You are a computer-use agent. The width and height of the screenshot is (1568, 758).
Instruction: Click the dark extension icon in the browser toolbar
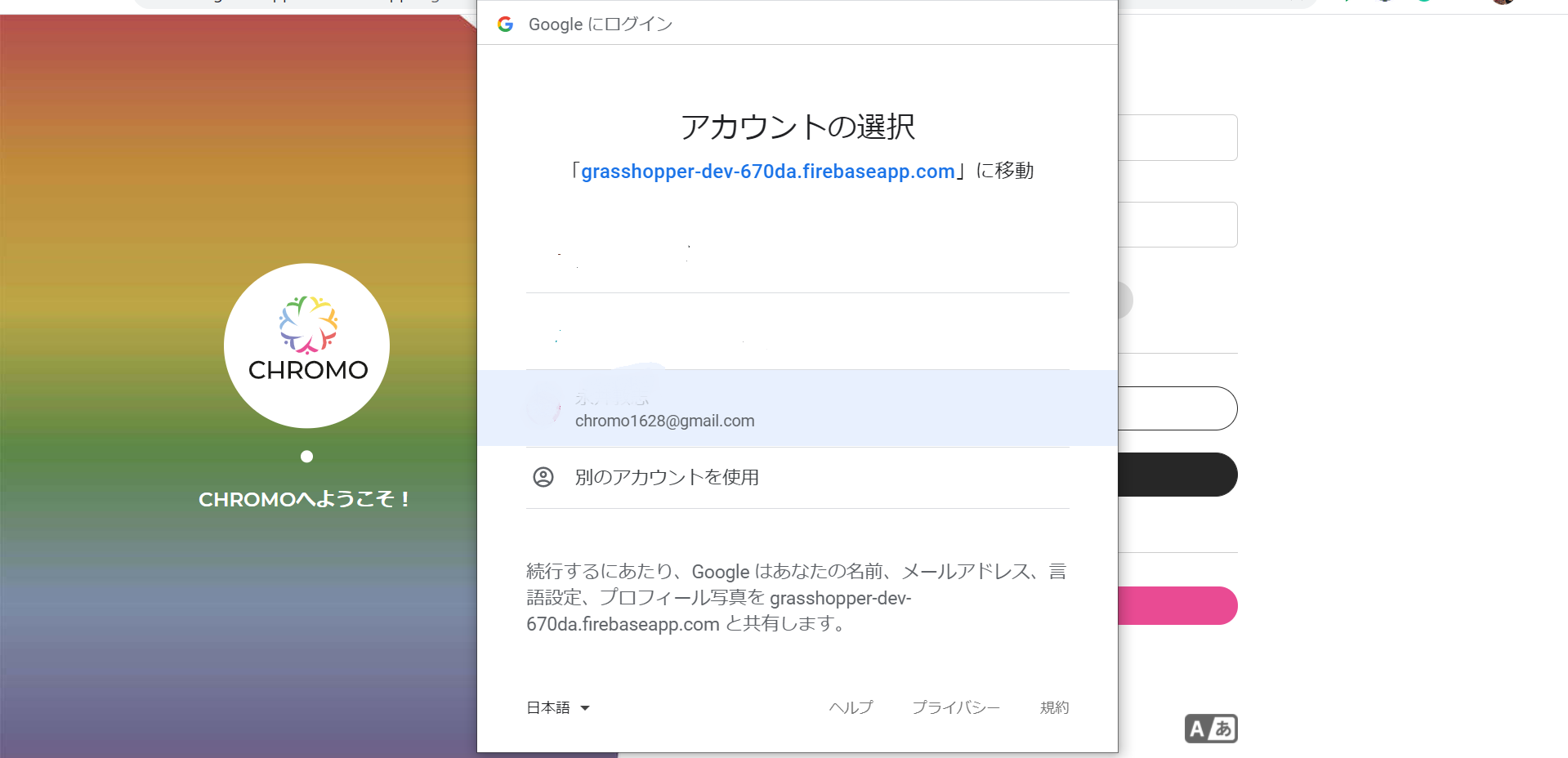click(x=1383, y=3)
